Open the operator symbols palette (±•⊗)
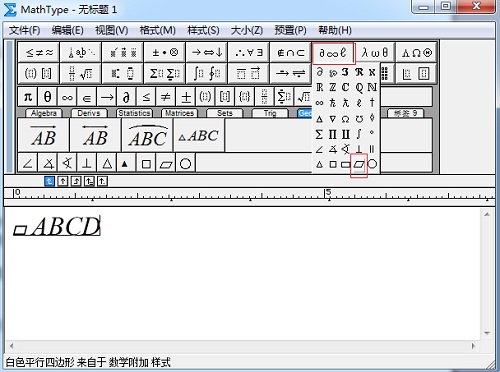 [x=165, y=52]
